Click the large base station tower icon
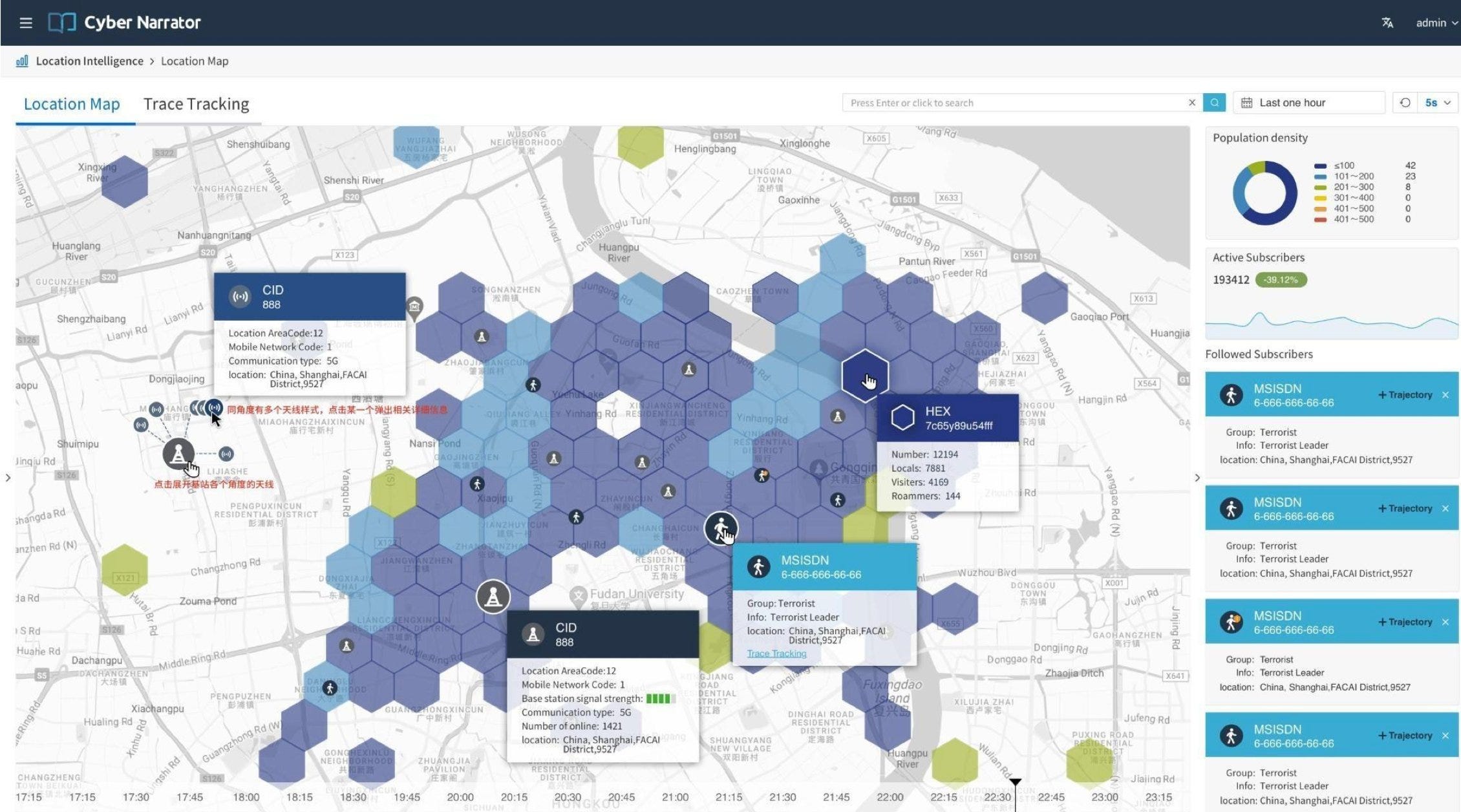Screen dimensions: 1461x812 click(x=493, y=597)
